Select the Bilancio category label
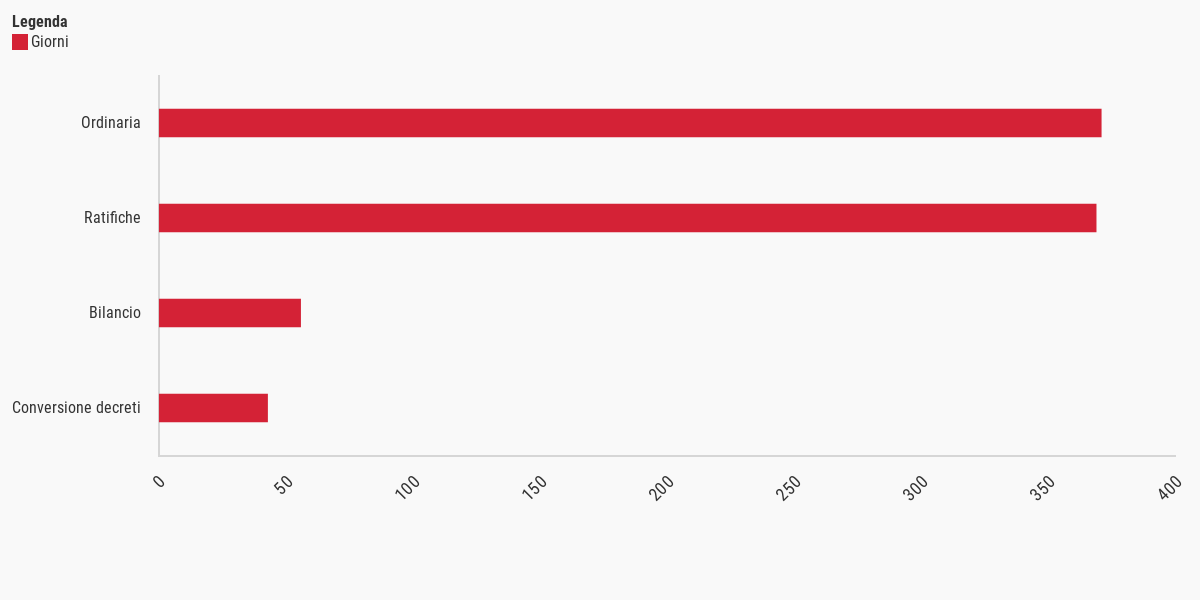This screenshot has height=600, width=1200. pos(115,313)
